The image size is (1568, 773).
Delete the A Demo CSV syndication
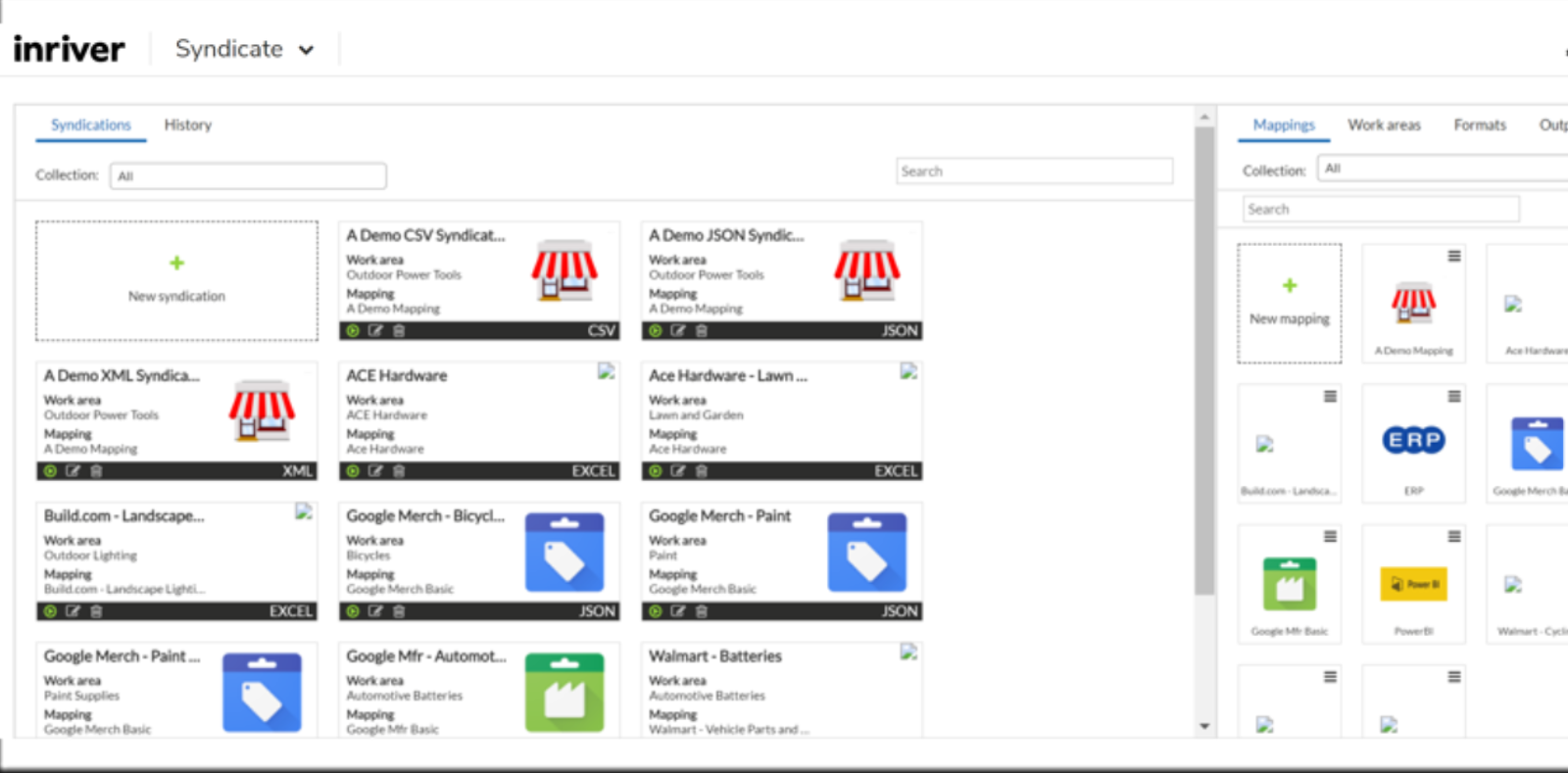[399, 331]
